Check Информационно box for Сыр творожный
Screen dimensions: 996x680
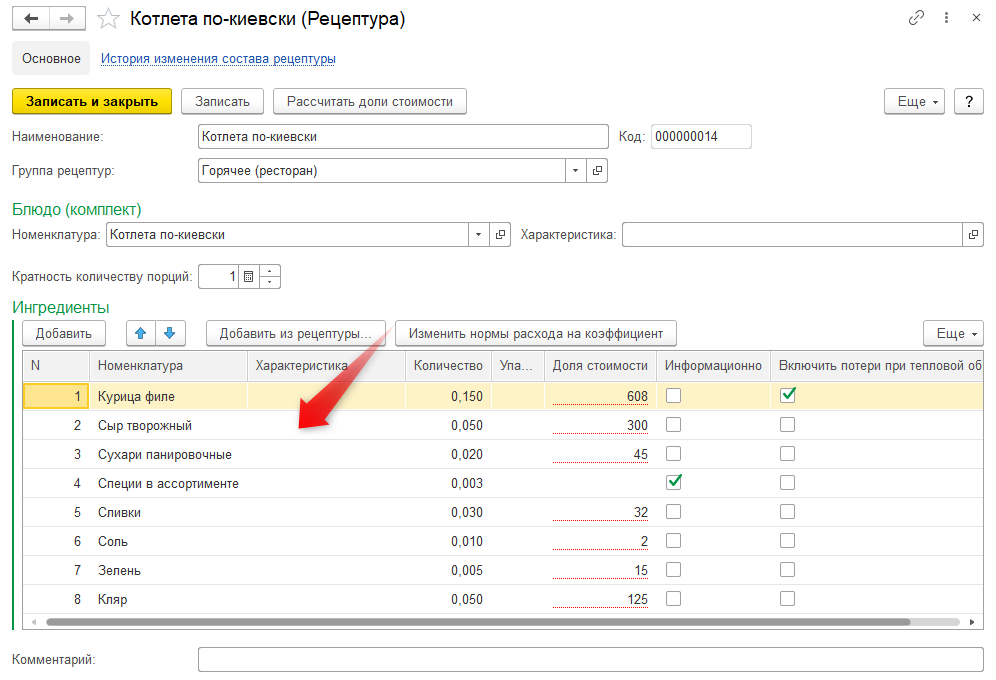point(674,425)
